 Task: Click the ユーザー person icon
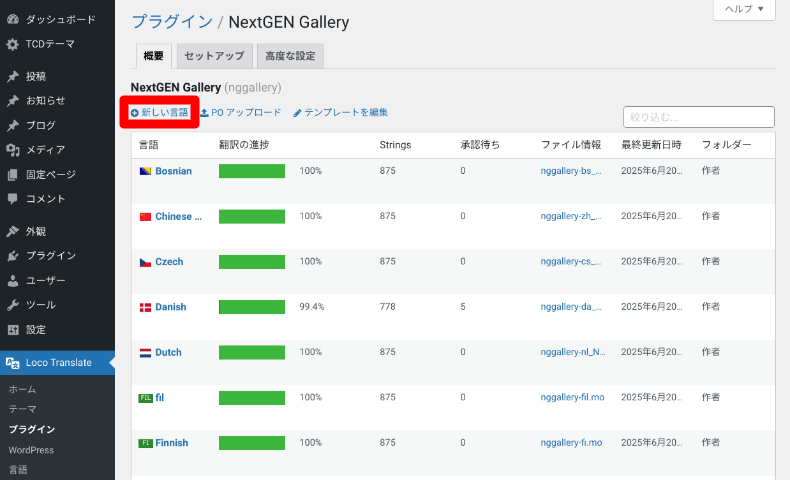click(x=13, y=281)
